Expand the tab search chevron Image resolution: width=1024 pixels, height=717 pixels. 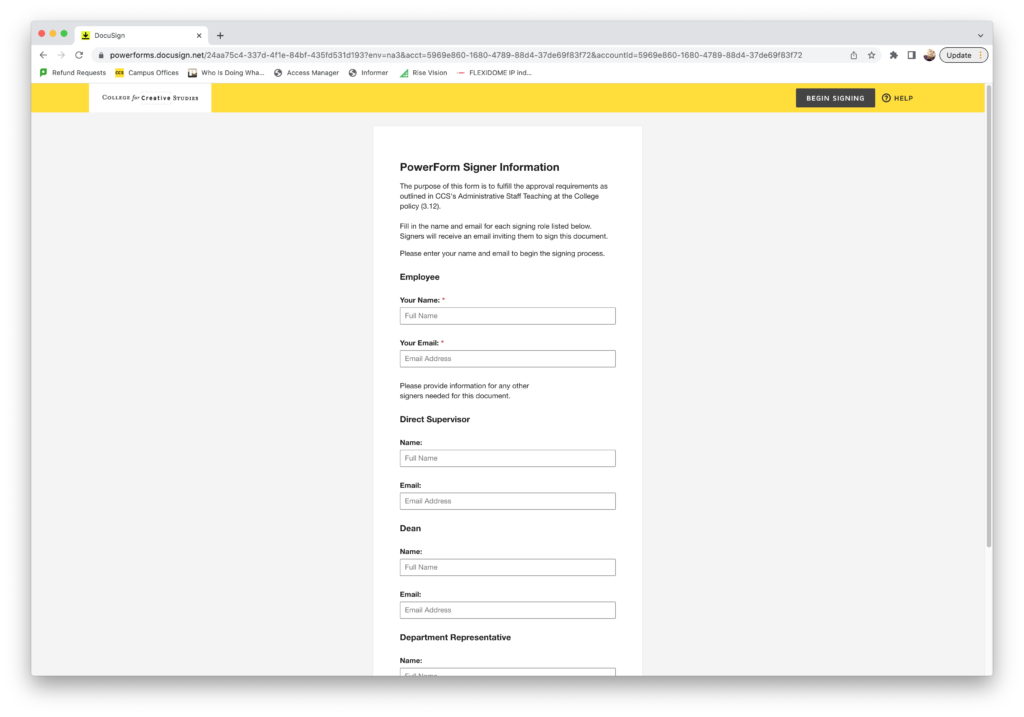point(978,35)
